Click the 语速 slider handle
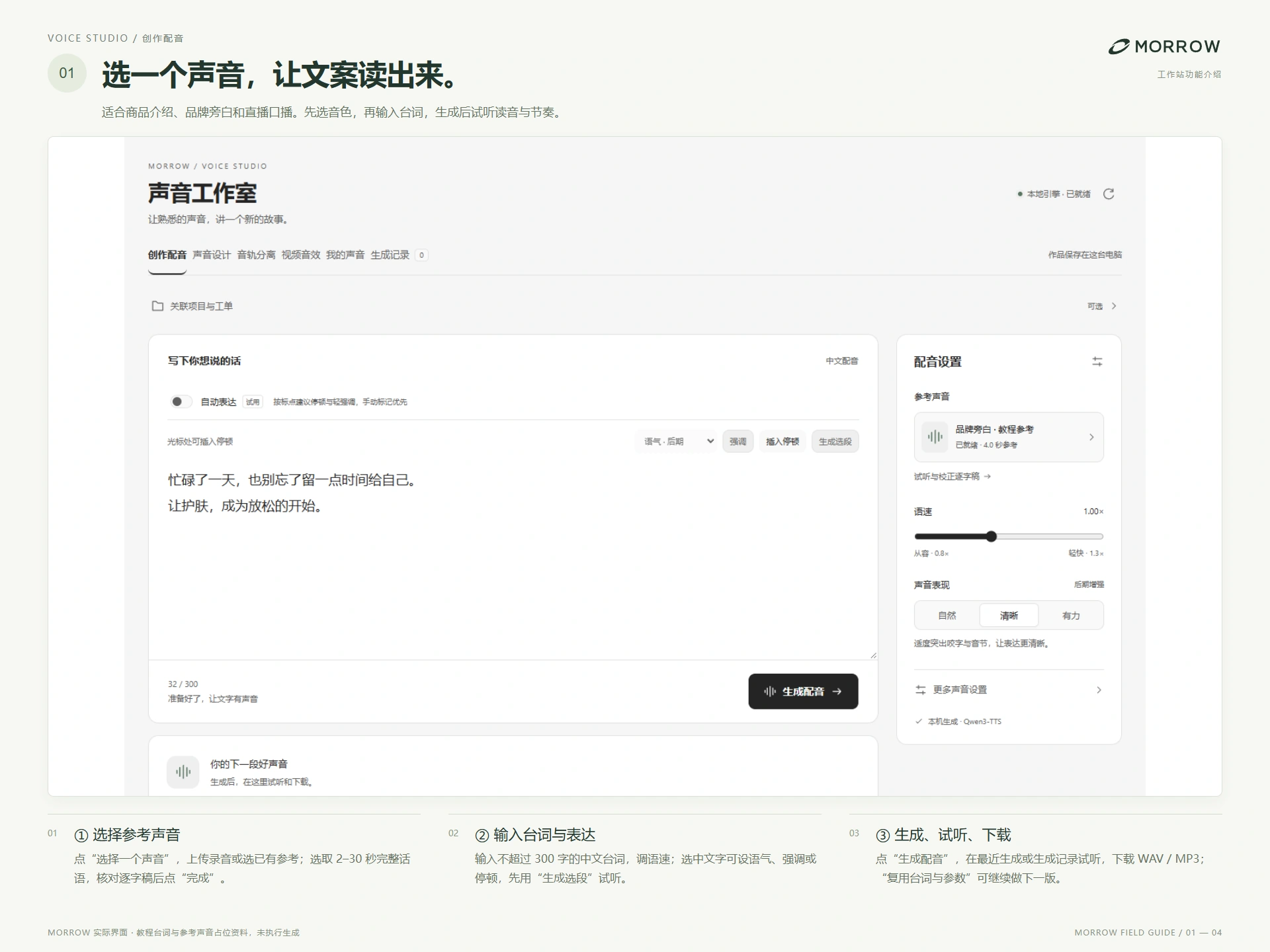The width and height of the screenshot is (1270, 952). [991, 536]
